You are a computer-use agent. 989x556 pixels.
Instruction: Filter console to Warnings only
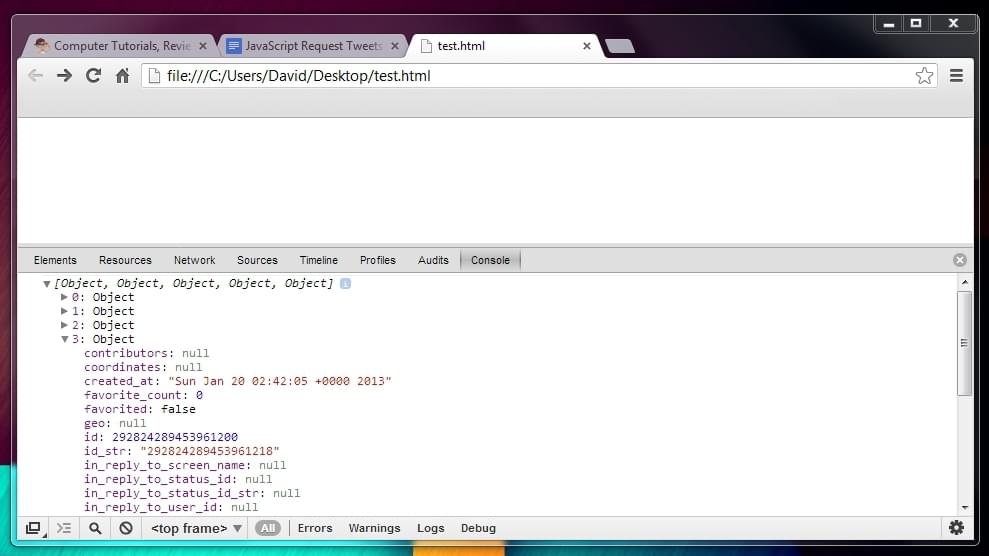click(x=374, y=528)
